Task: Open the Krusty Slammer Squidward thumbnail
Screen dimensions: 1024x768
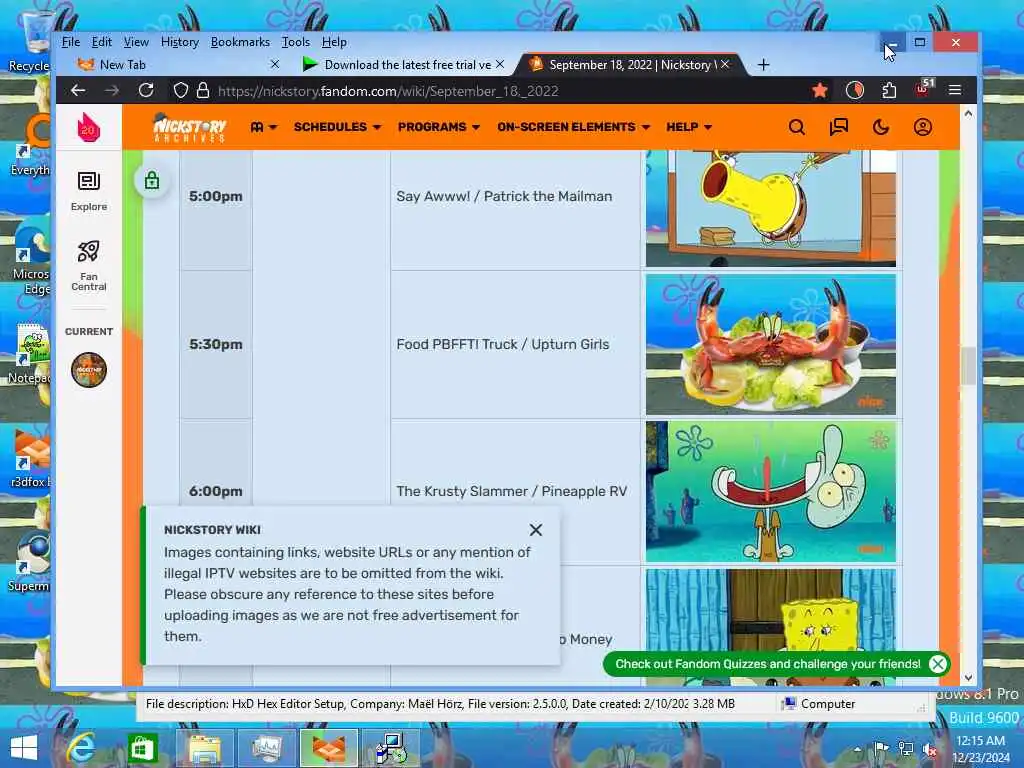Action: coord(771,491)
